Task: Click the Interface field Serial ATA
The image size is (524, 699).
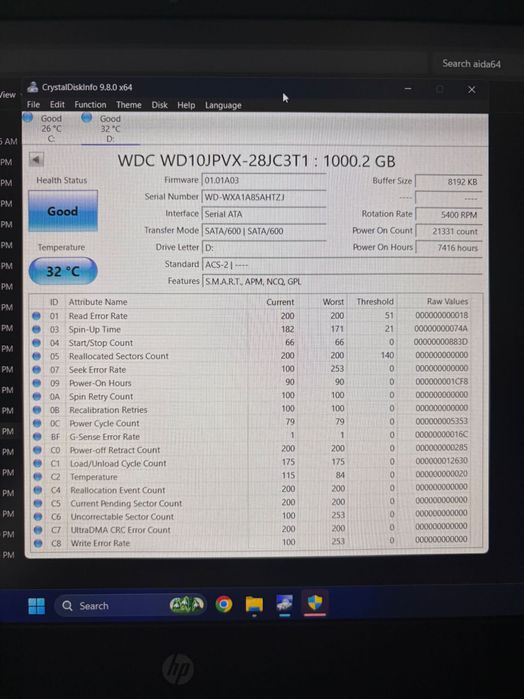Action: (264, 214)
